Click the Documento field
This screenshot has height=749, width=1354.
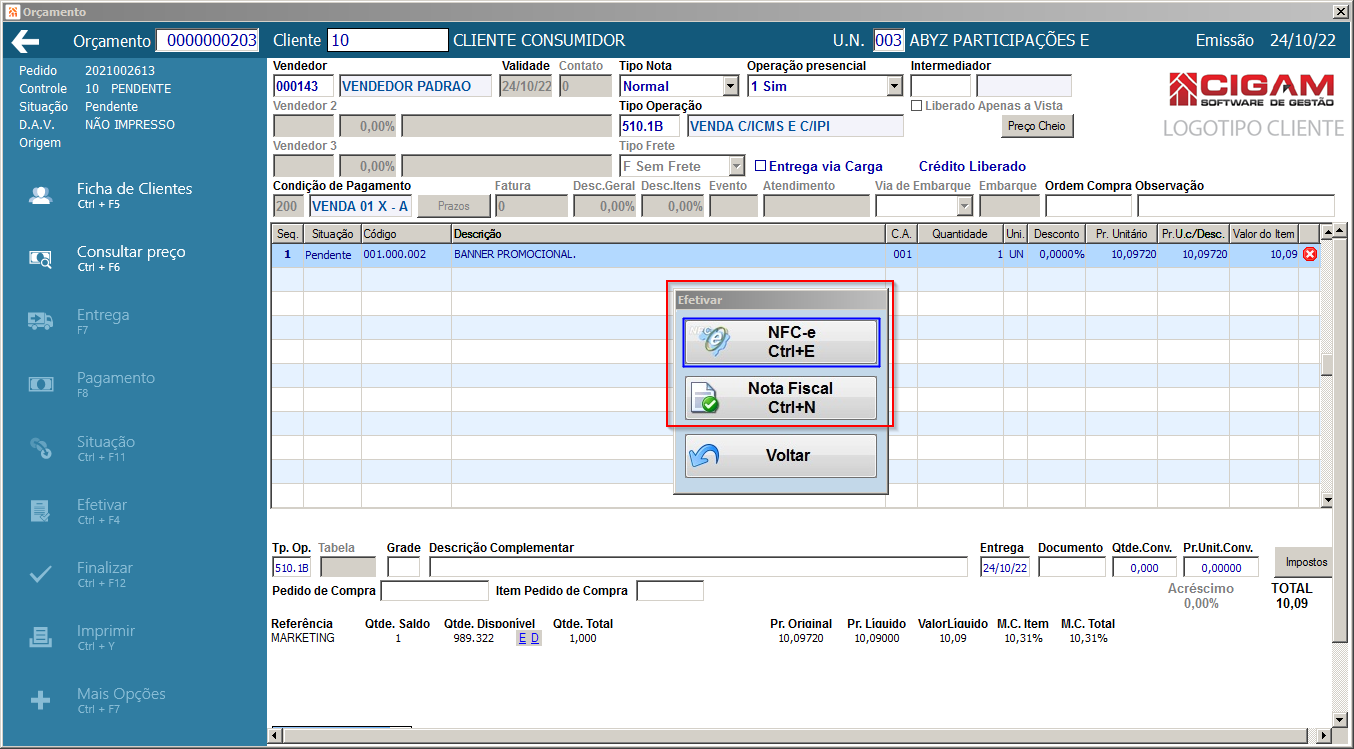coord(1072,567)
